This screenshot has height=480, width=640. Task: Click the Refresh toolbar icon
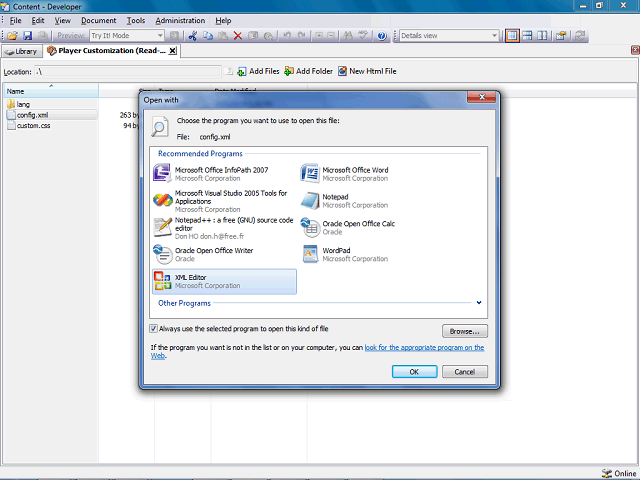tap(580, 36)
